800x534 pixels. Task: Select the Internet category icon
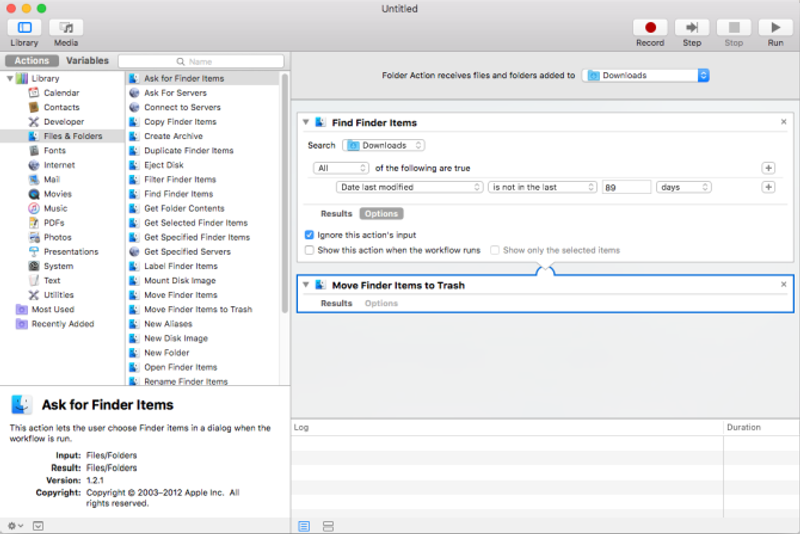(x=34, y=165)
